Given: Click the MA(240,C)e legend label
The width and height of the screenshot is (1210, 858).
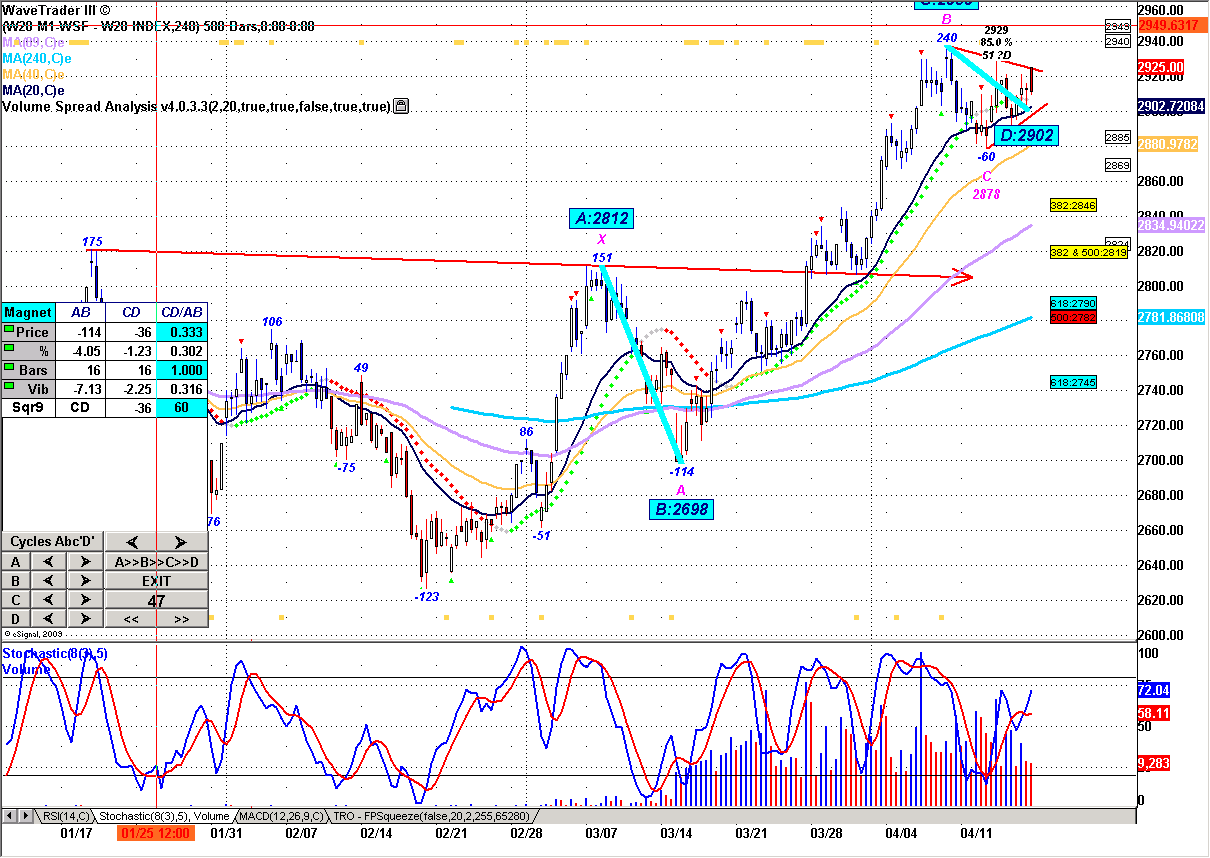Looking at the screenshot, I should click(35, 59).
